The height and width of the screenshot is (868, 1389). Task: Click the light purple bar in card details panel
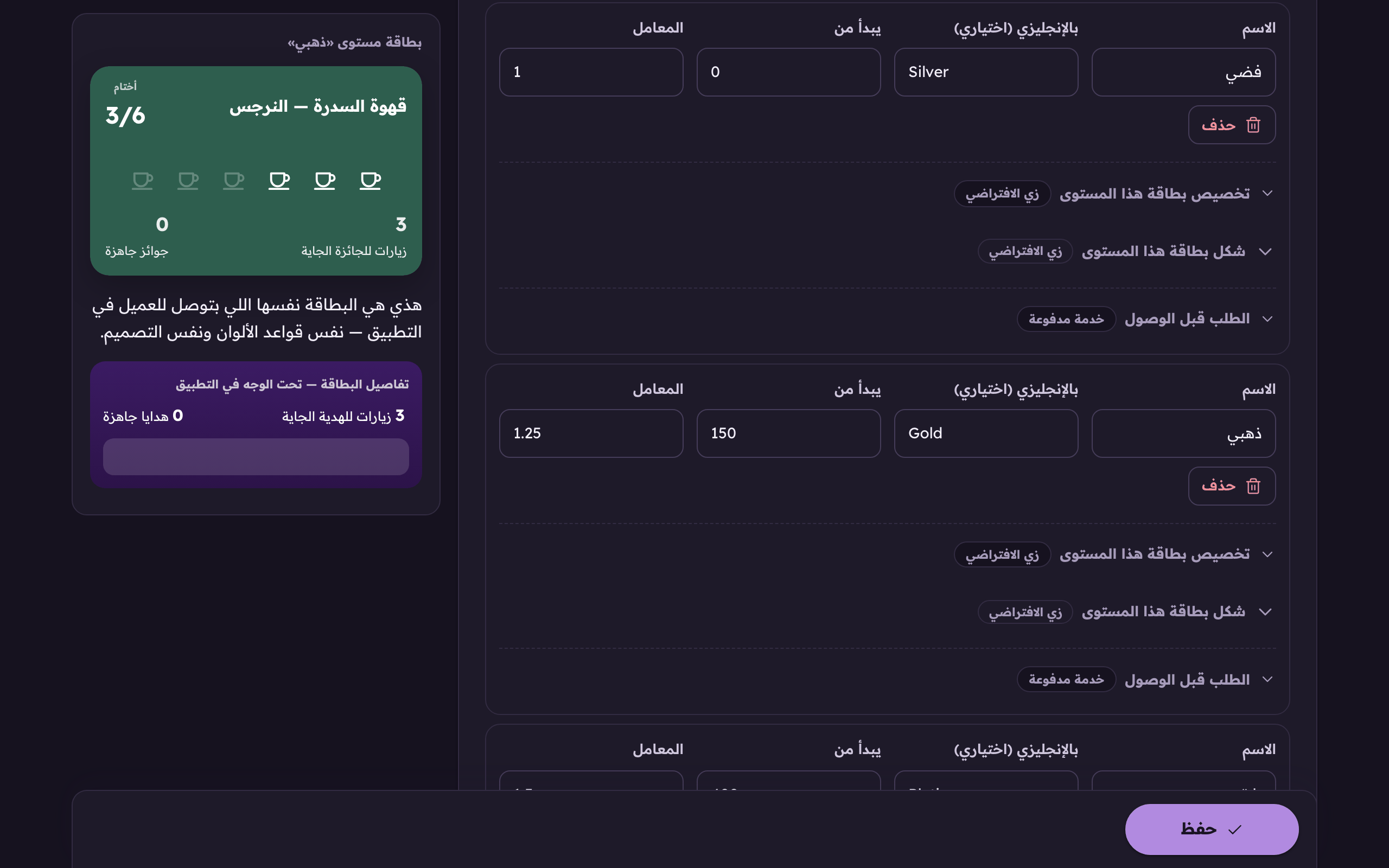[x=256, y=457]
